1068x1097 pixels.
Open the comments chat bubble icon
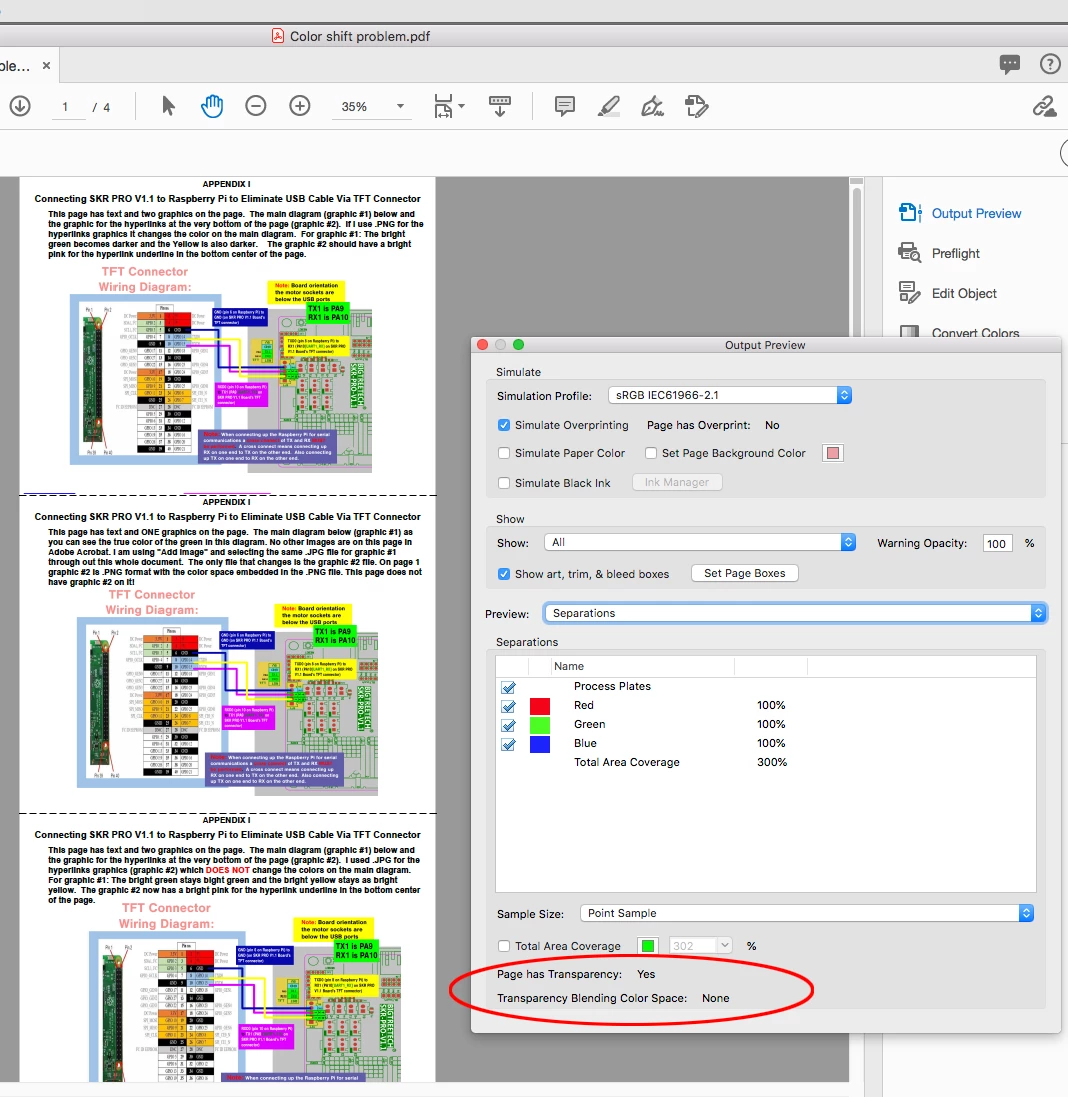click(1010, 64)
